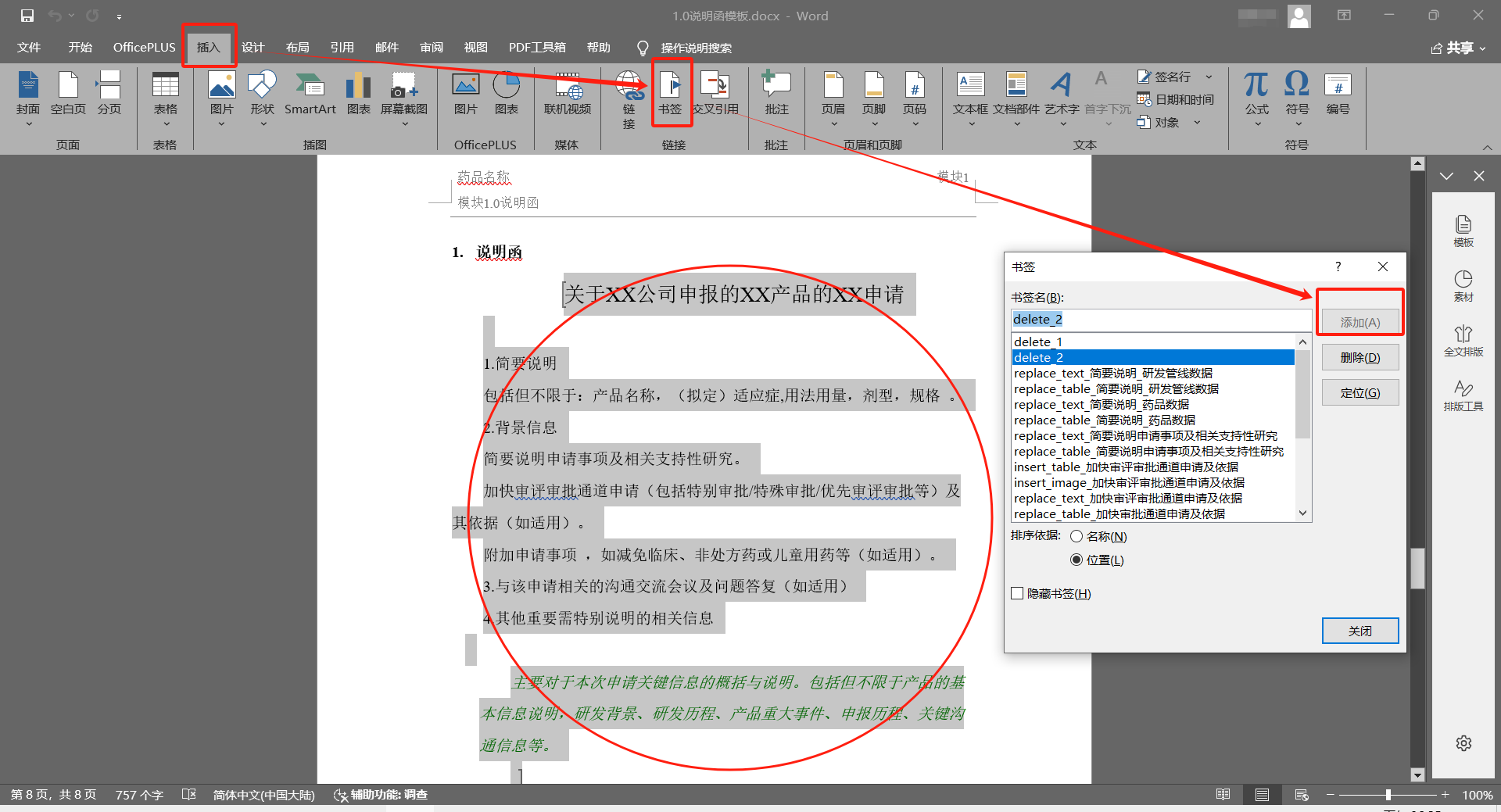Screen dimensions: 1501x812
Task: Open the Page Number (页码) menu
Action: click(915, 98)
